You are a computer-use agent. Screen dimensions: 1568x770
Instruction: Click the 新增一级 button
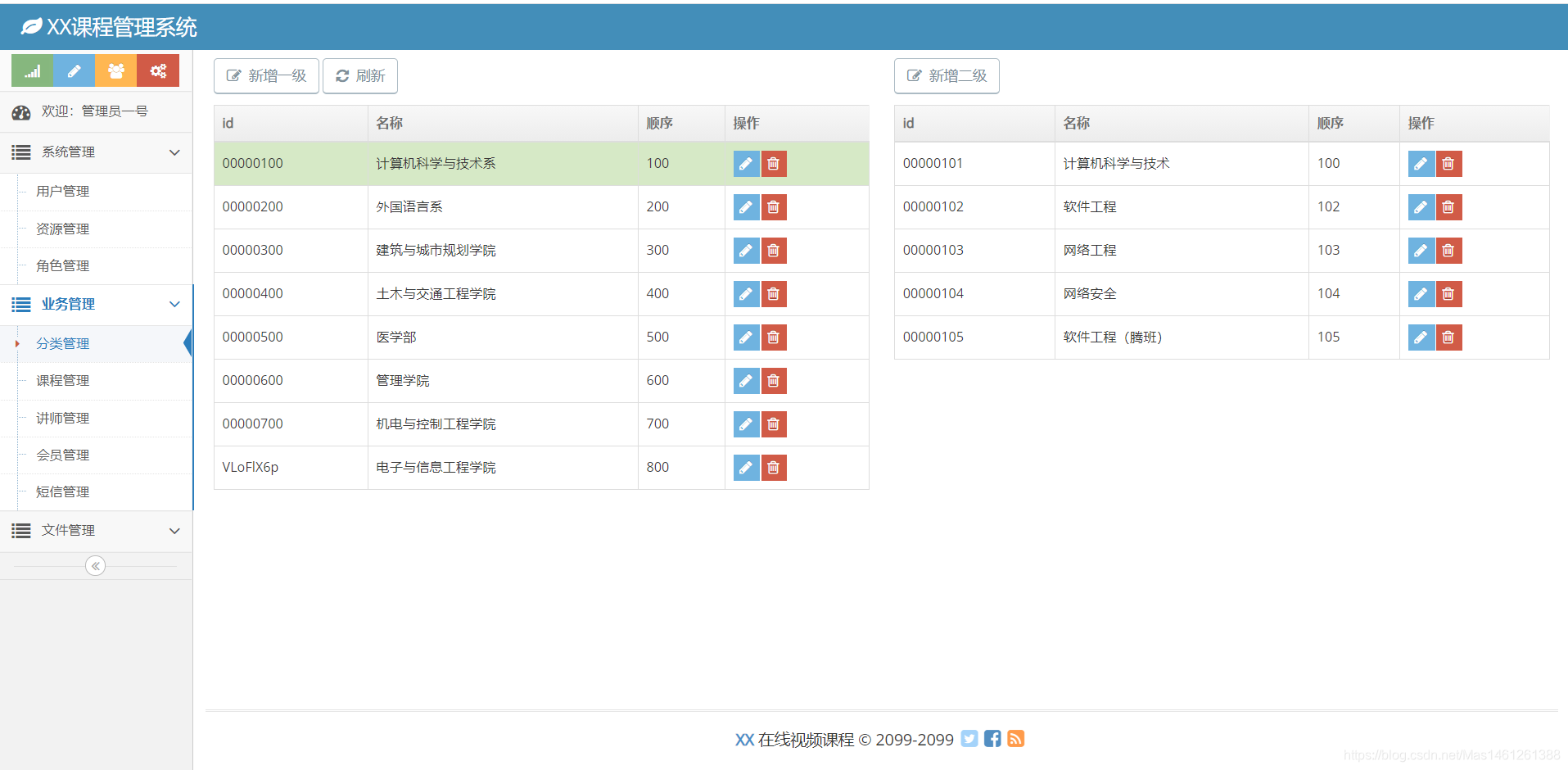(266, 76)
